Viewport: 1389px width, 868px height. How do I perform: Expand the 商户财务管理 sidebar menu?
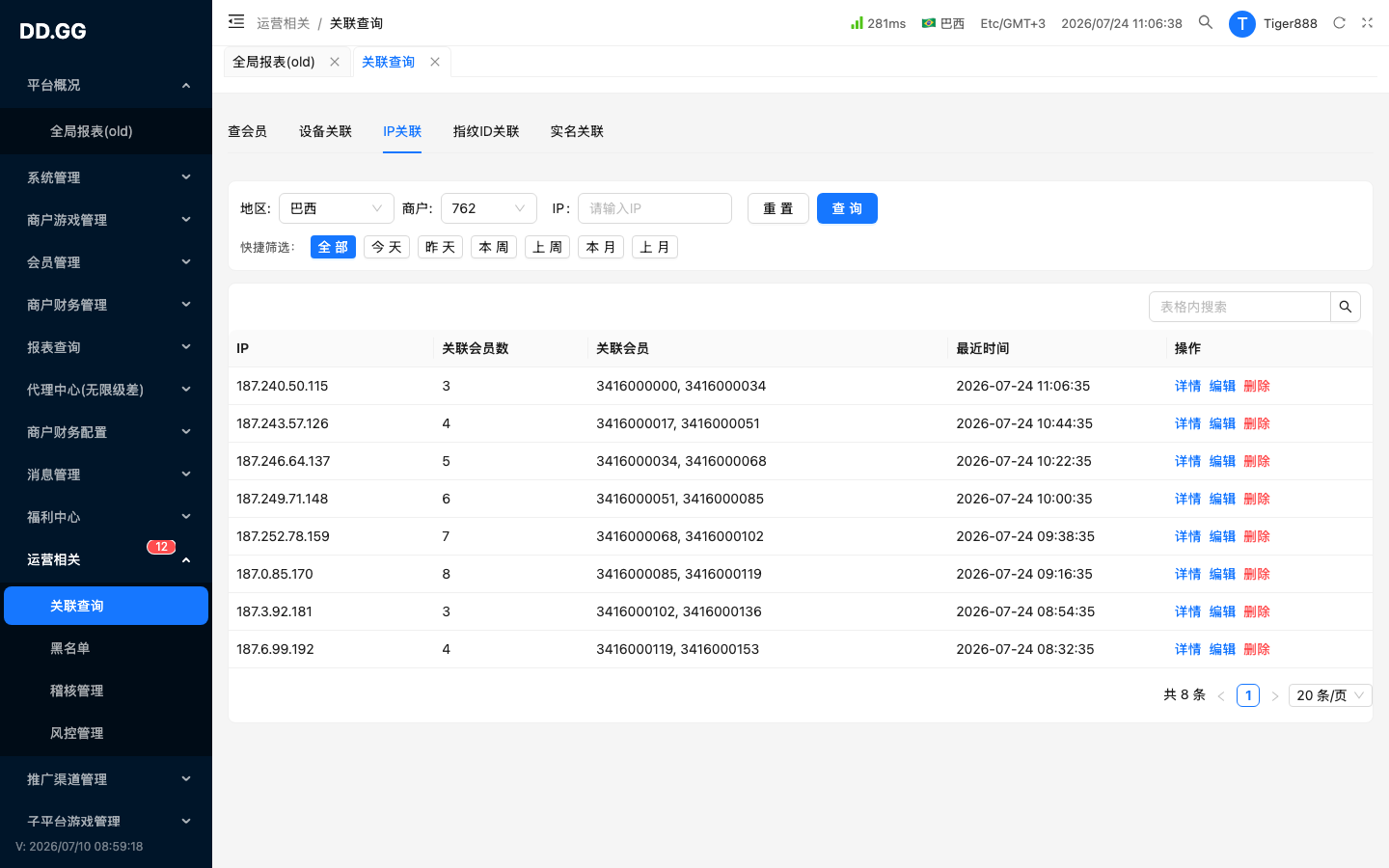click(106, 305)
